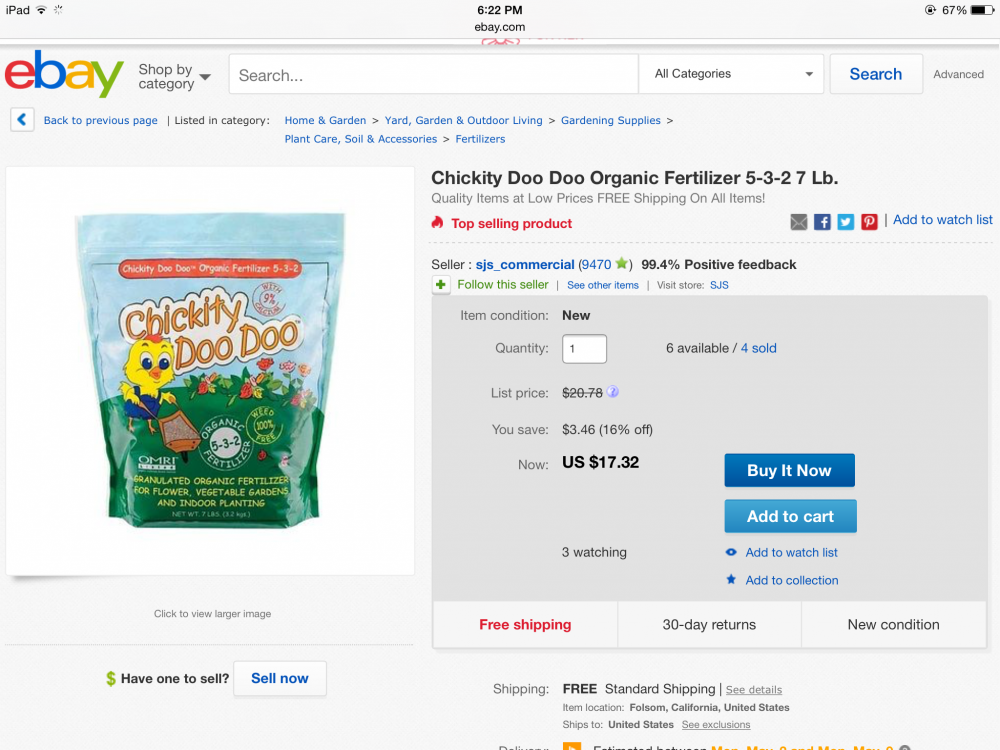The height and width of the screenshot is (750, 1000).
Task: Open the Shop by category dropdown
Action: [174, 76]
